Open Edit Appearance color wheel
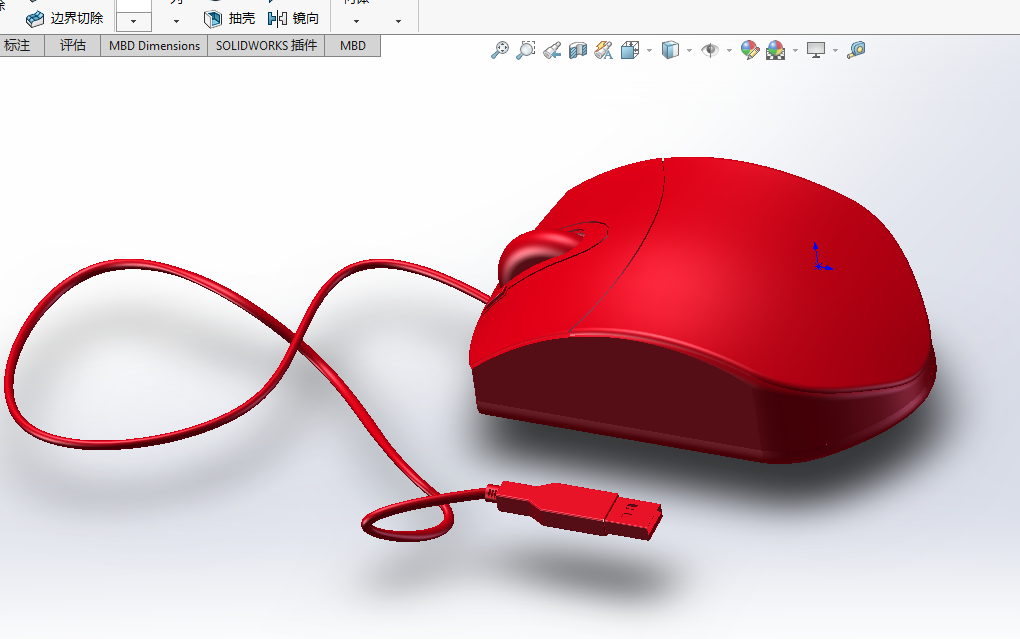This screenshot has height=639, width=1020. click(x=749, y=50)
